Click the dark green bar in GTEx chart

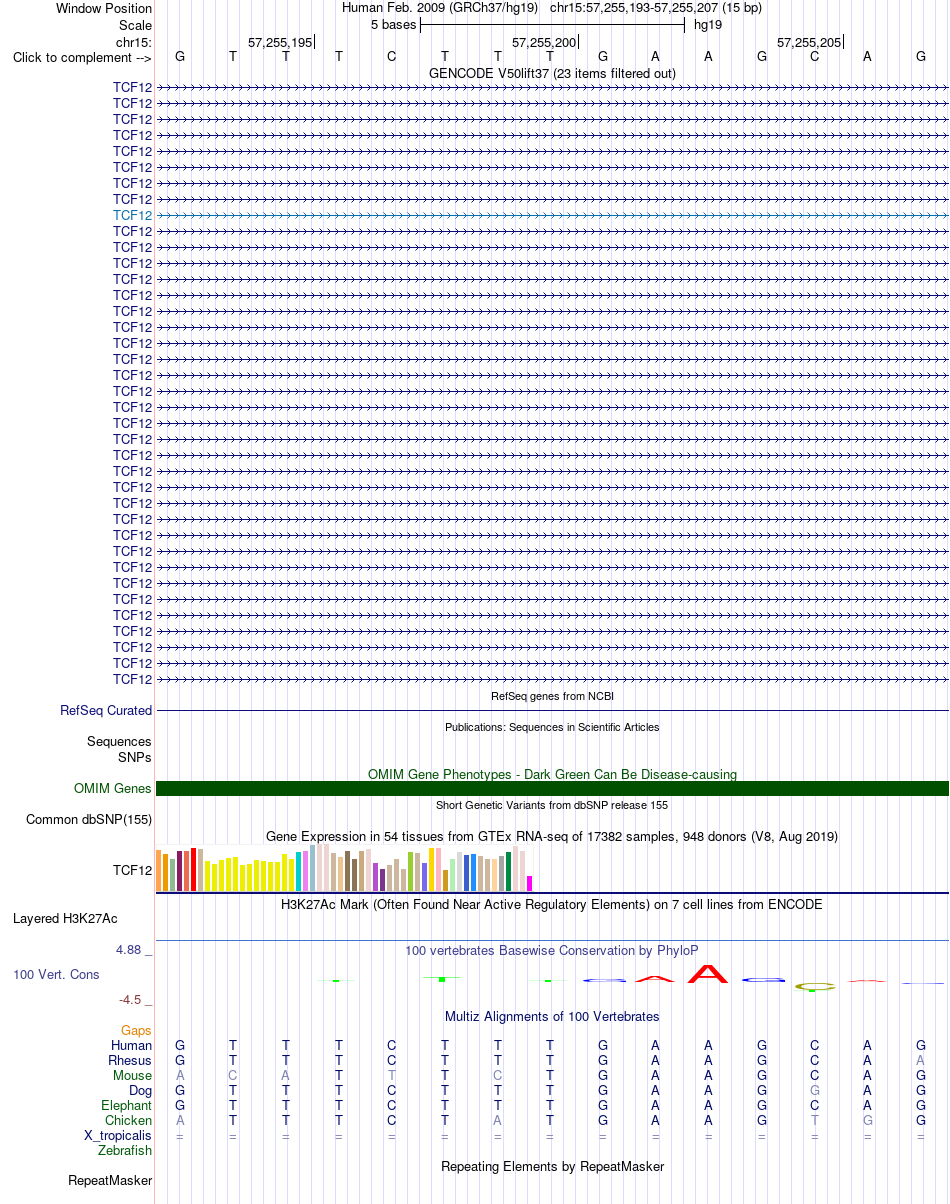click(x=508, y=871)
